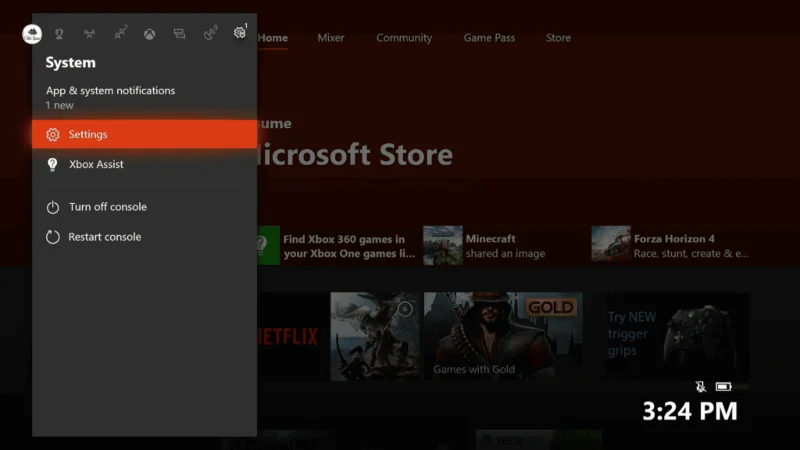Switch to the Store tab
800x450 pixels.
(558, 38)
